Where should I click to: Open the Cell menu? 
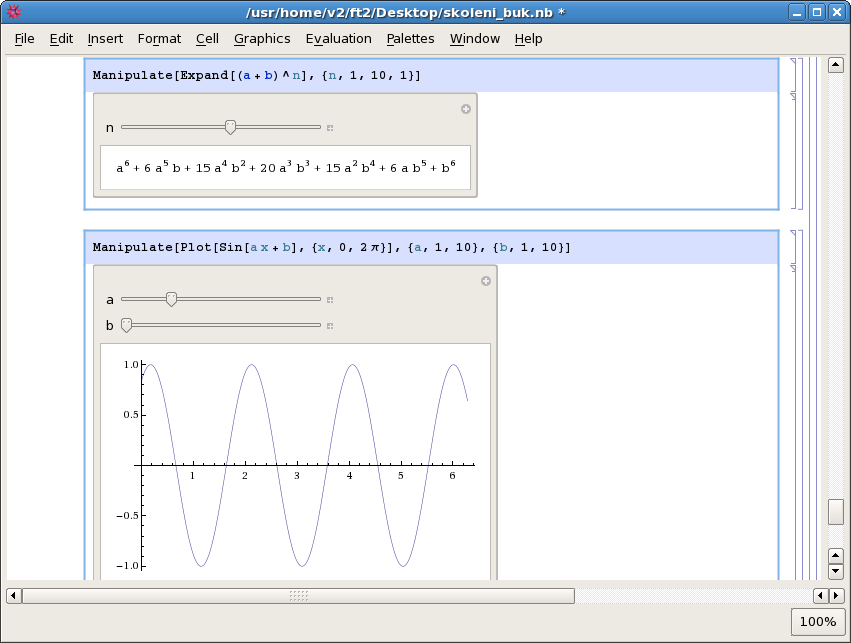(x=207, y=39)
